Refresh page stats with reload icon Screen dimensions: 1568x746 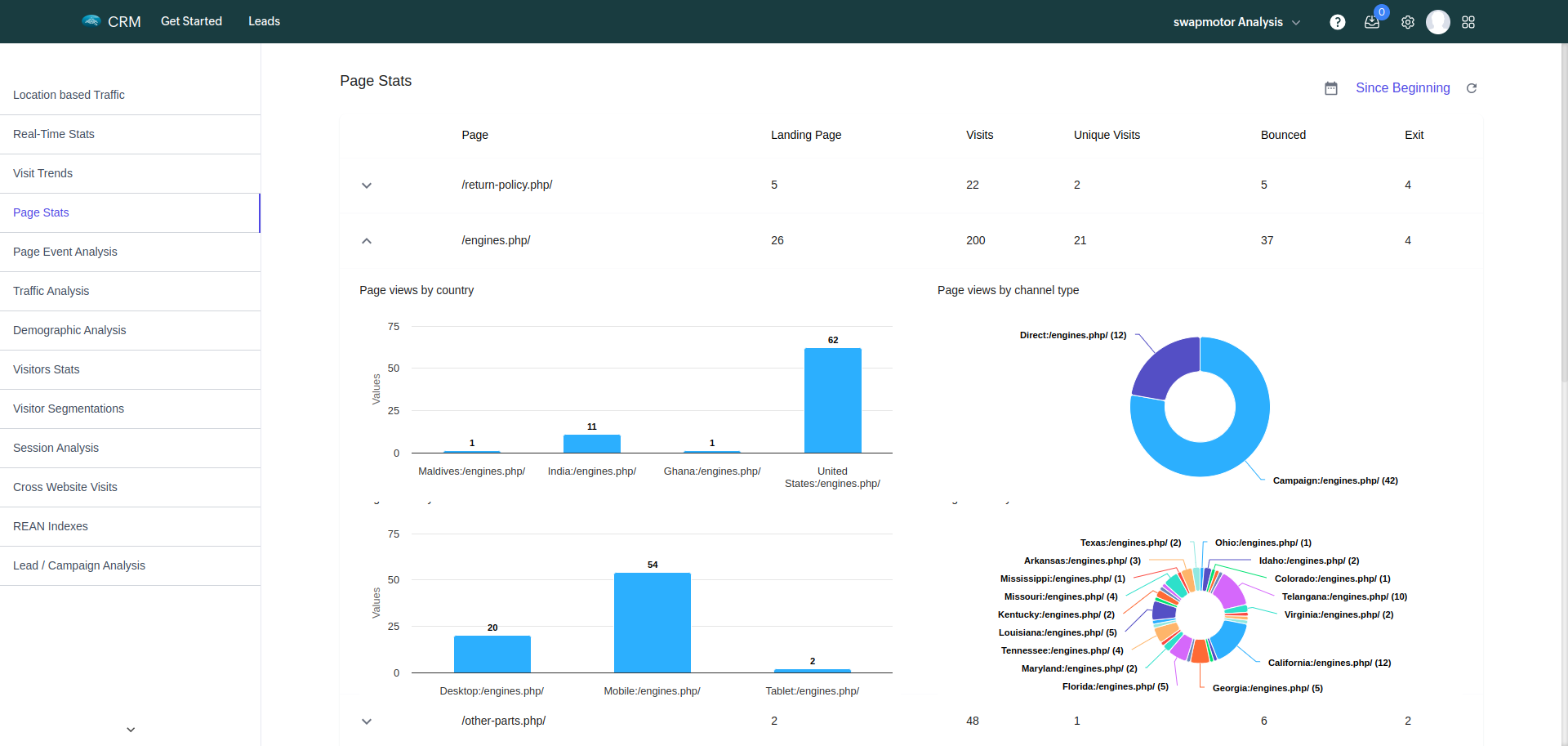pyautogui.click(x=1472, y=88)
